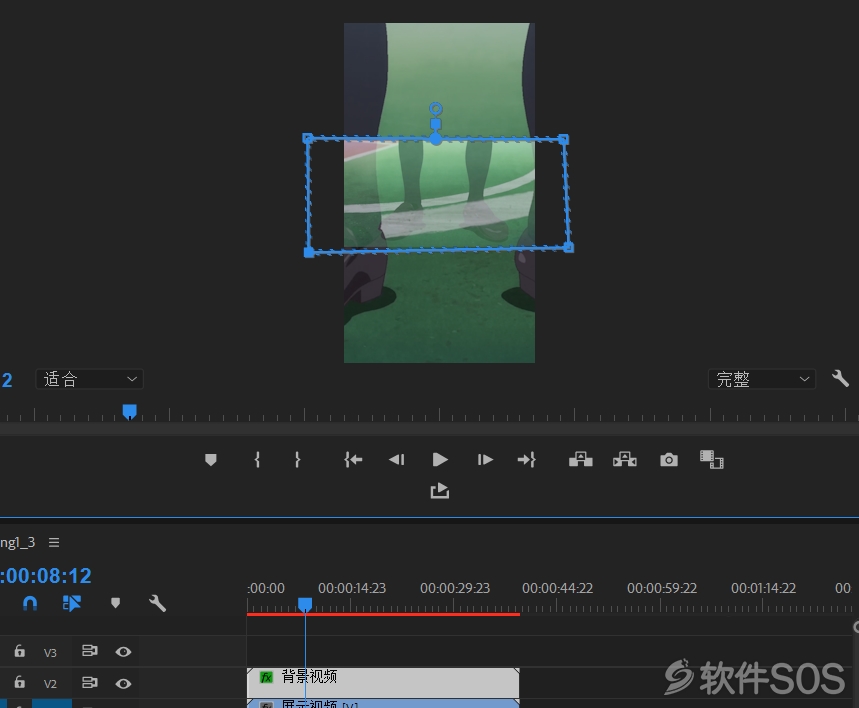Click the top-right transform corner handle
This screenshot has height=708, width=859.
(564, 139)
